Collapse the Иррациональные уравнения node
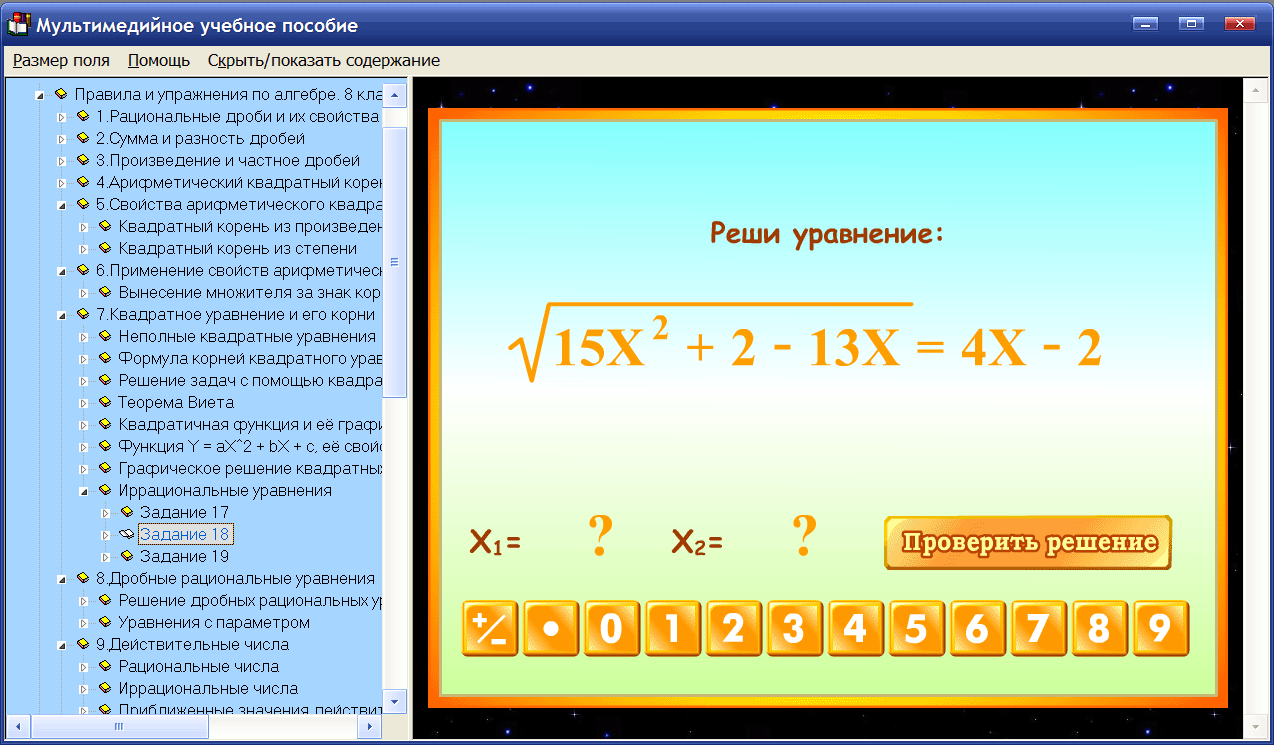 pyautogui.click(x=83, y=491)
